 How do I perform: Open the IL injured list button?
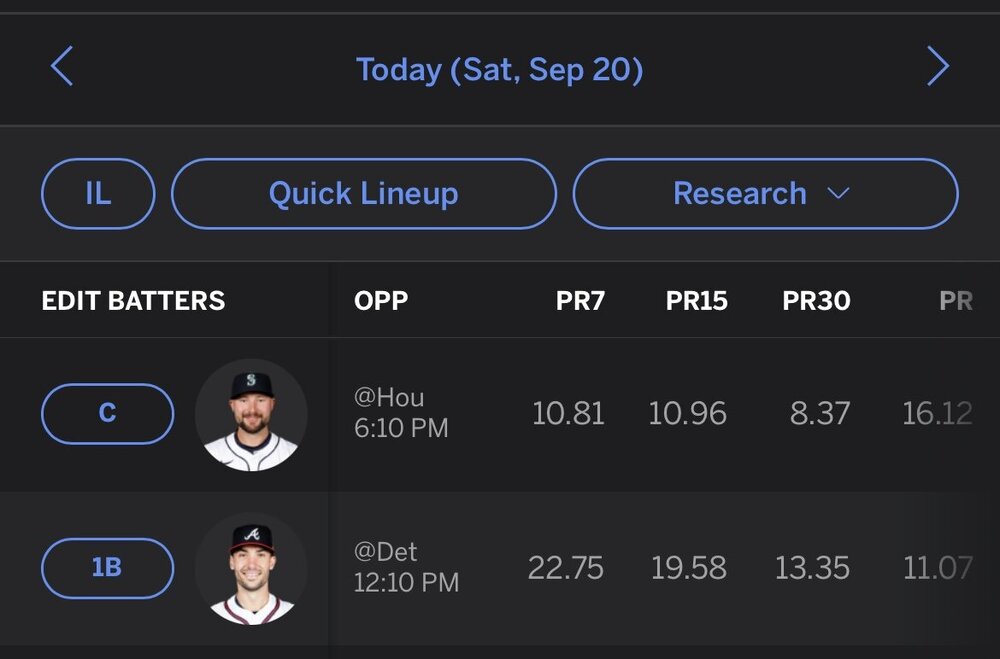[x=98, y=193]
